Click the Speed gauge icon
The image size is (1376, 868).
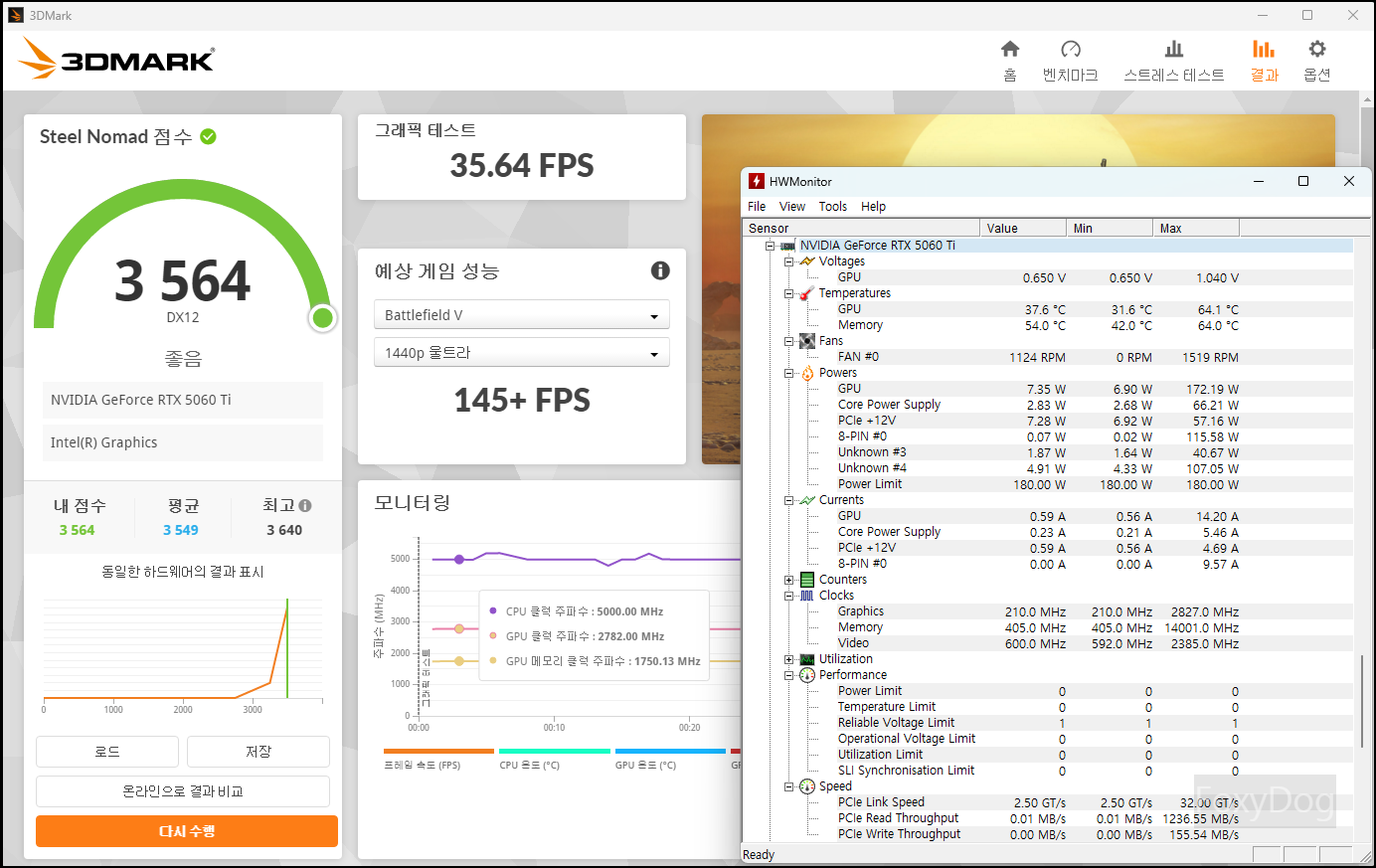pyautogui.click(x=807, y=786)
